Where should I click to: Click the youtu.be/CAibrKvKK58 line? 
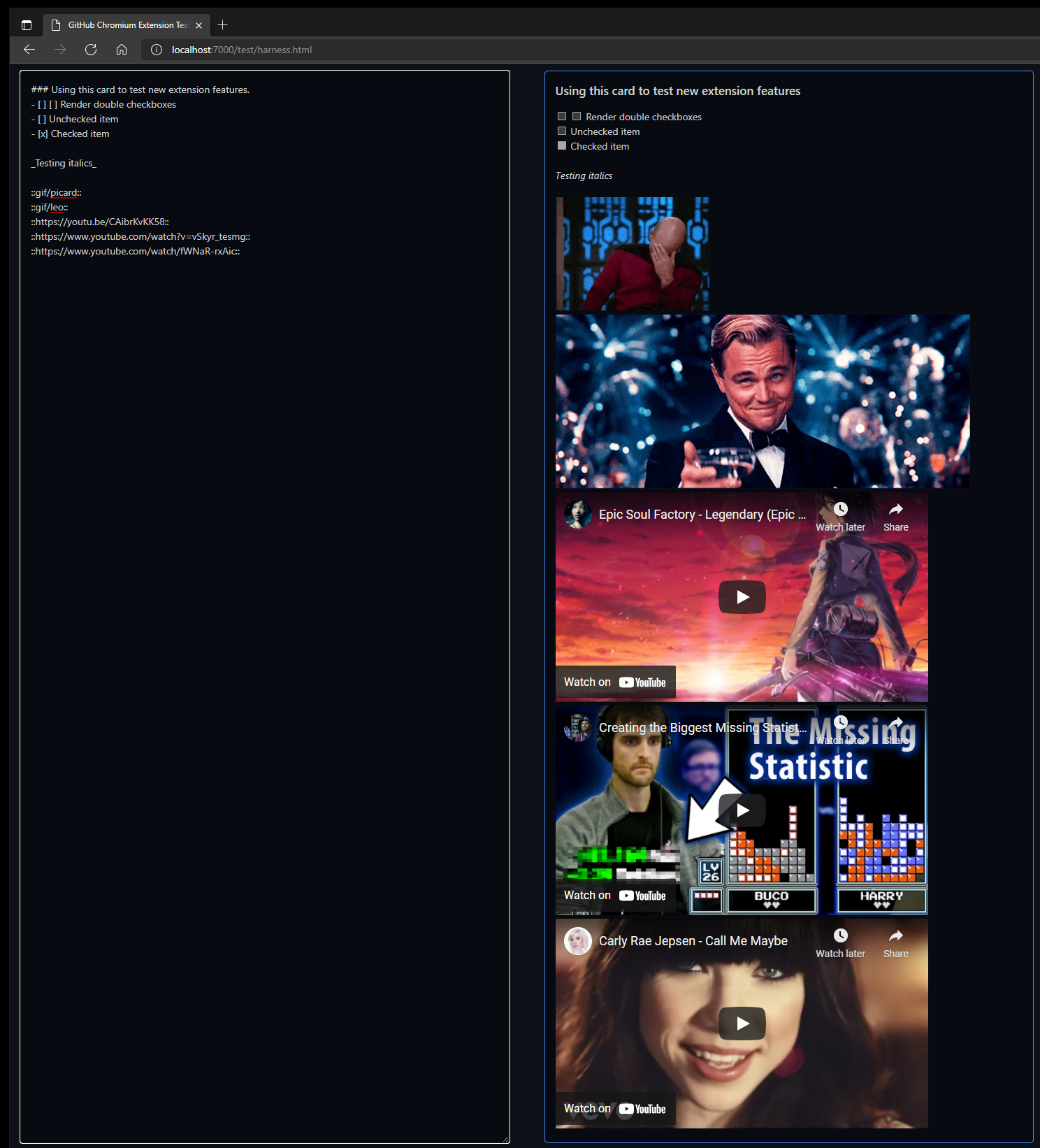[100, 222]
